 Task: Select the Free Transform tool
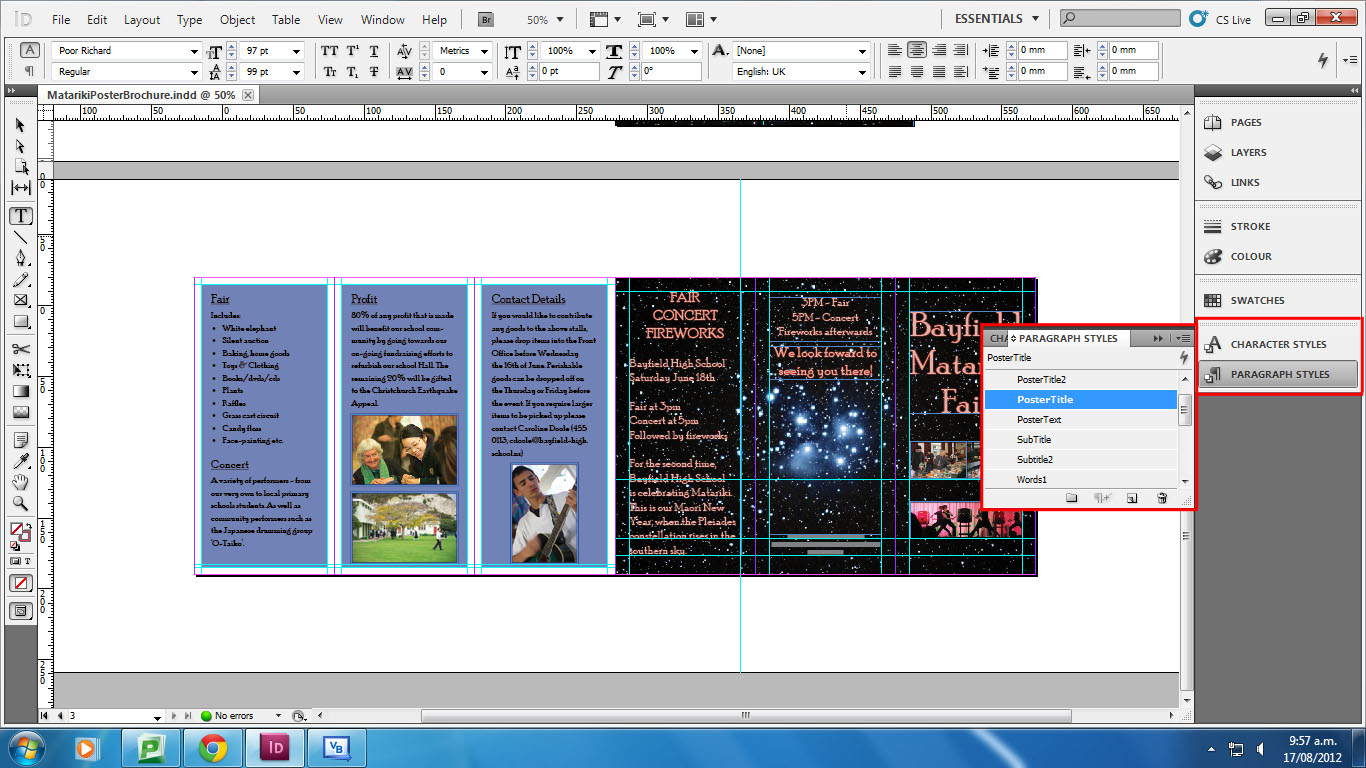[x=20, y=370]
